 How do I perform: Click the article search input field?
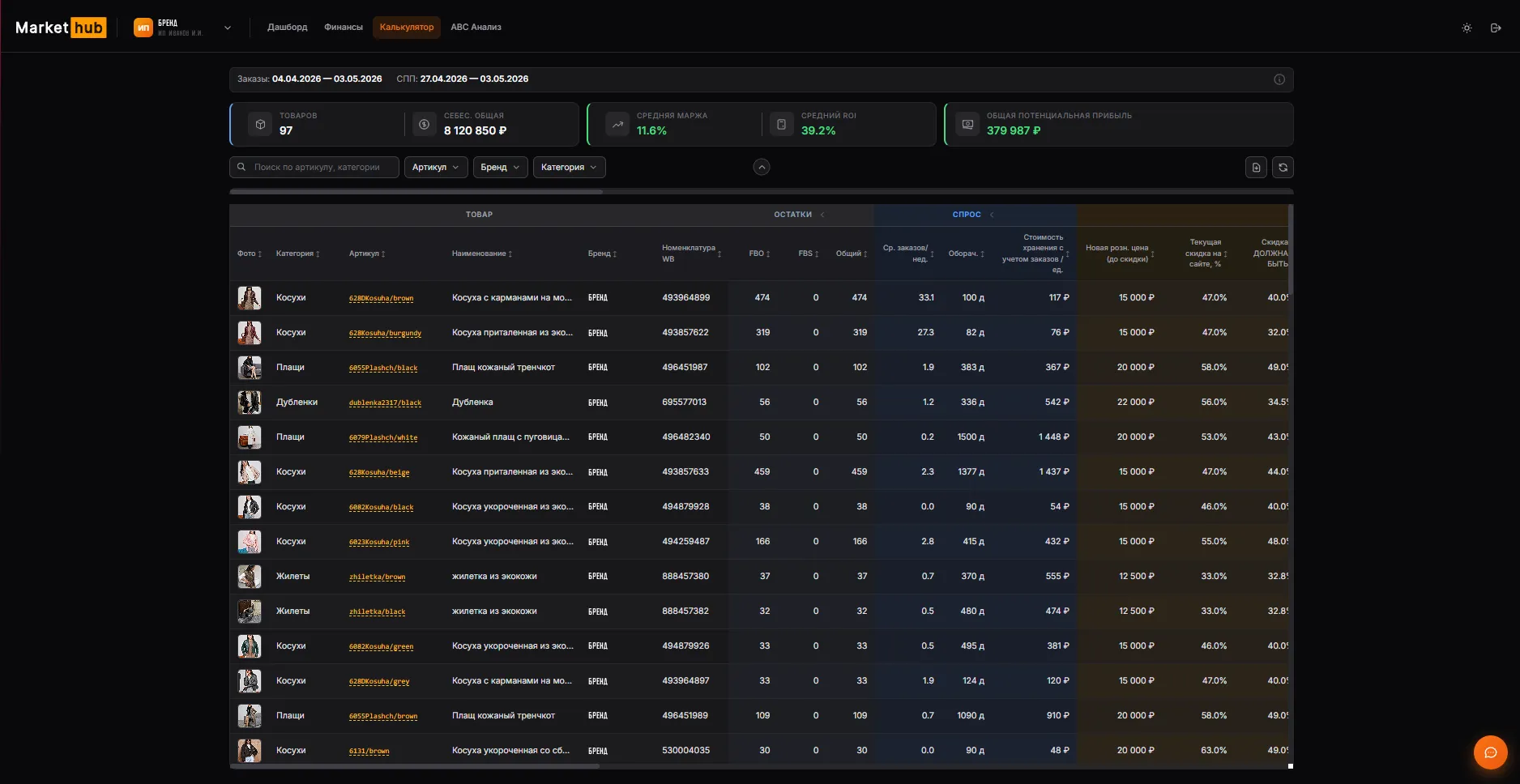coord(314,167)
